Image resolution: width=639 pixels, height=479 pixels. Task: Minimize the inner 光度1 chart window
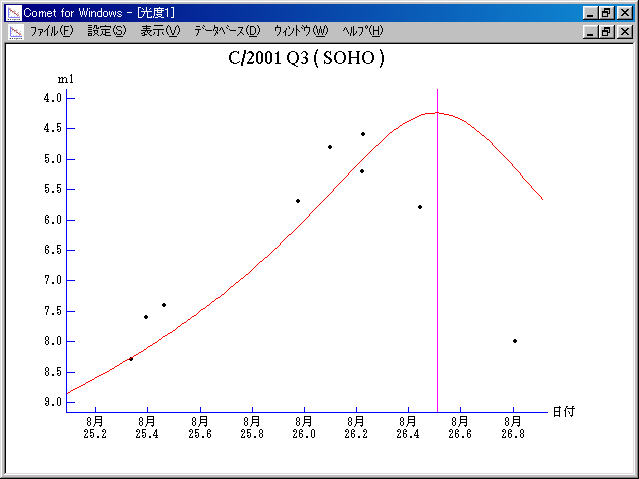pyautogui.click(x=591, y=31)
